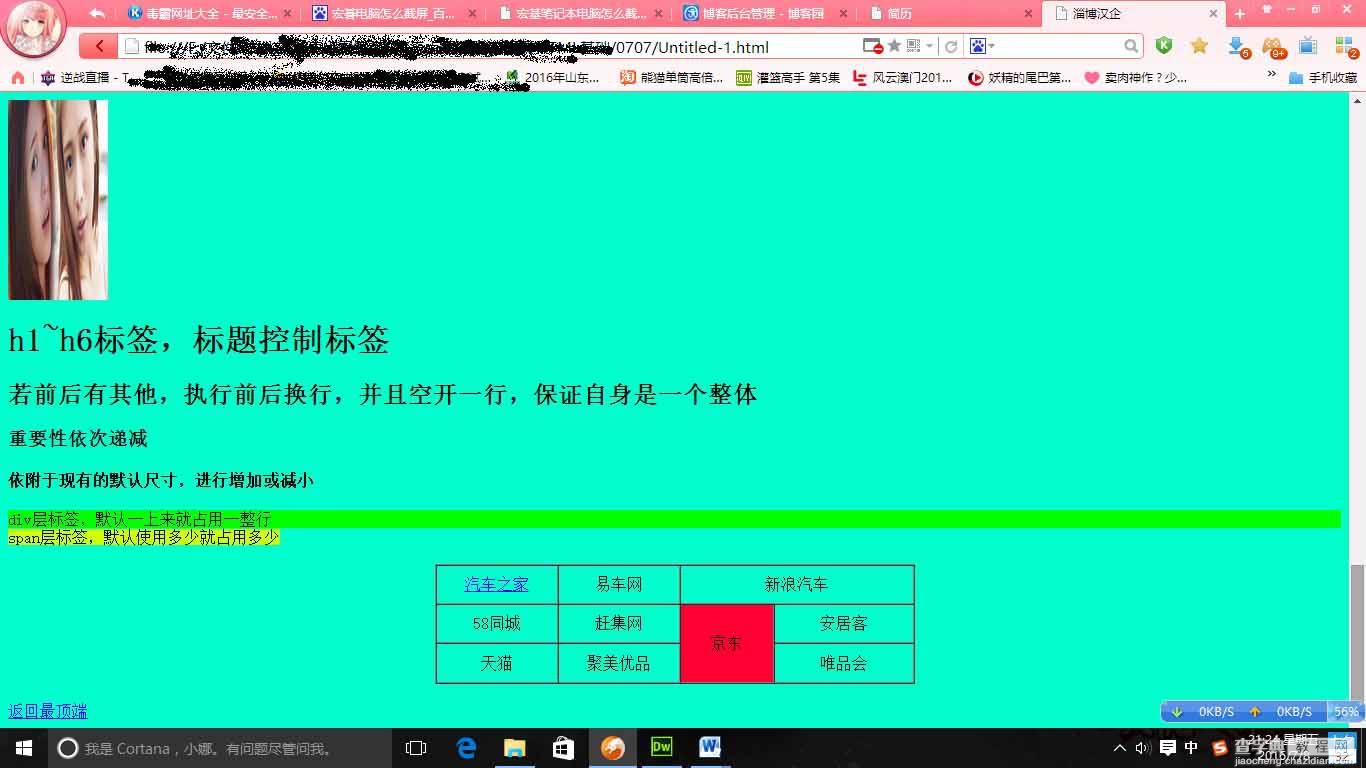Open the 2016年山东 bookmark
This screenshot has width=1366, height=768.
click(553, 77)
